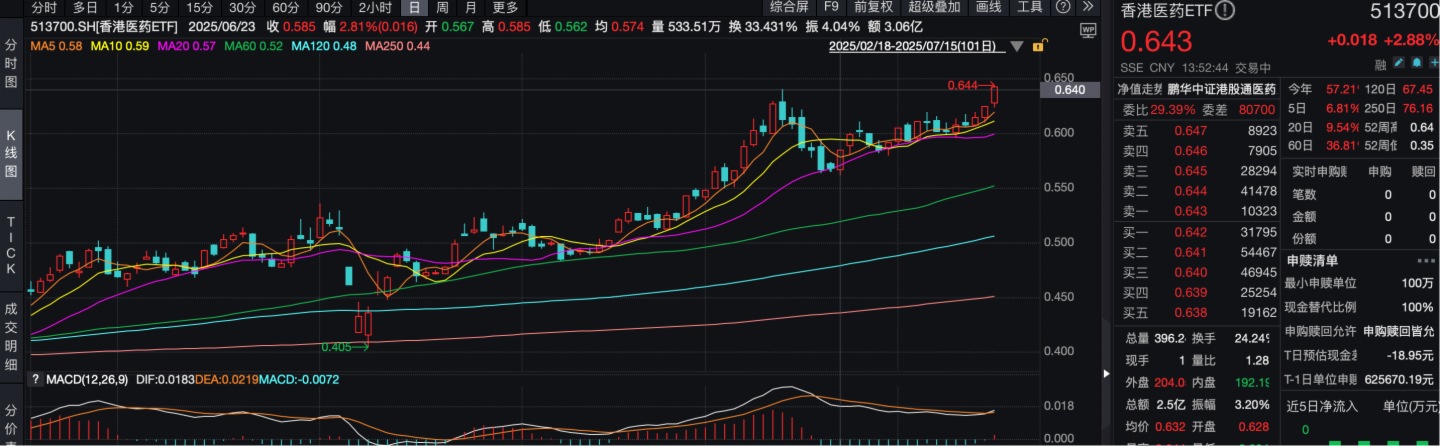This screenshot has width=1440, height=446.
Task: Expand the toolbar with double-chevron icon
Action: click(1089, 7)
